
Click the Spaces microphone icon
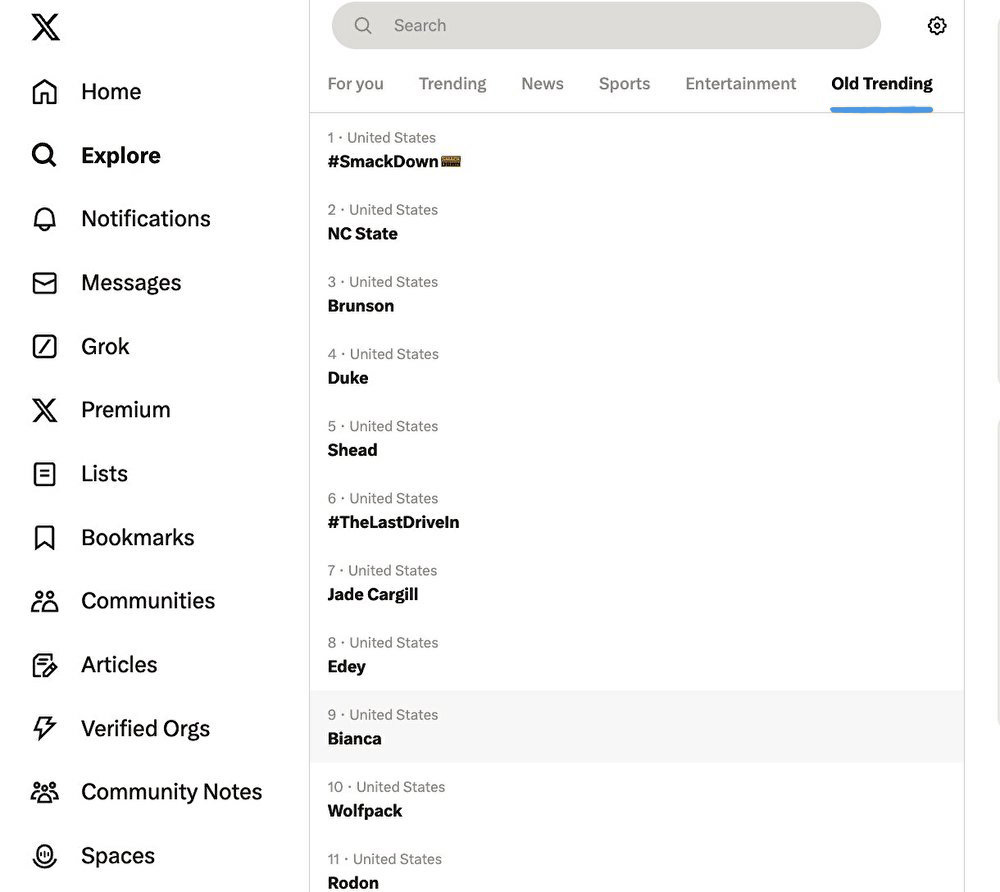click(45, 856)
